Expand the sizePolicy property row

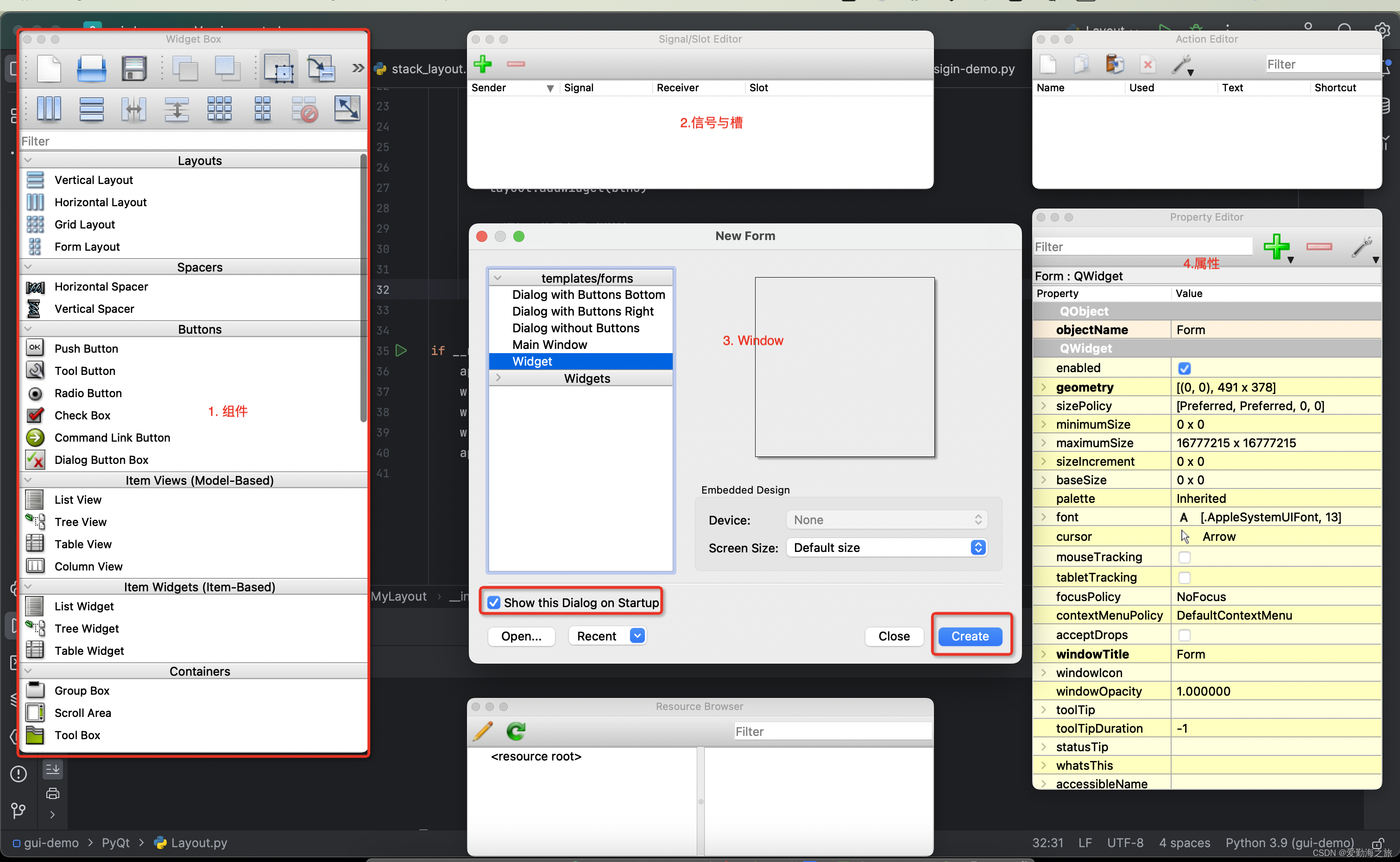coord(1043,405)
